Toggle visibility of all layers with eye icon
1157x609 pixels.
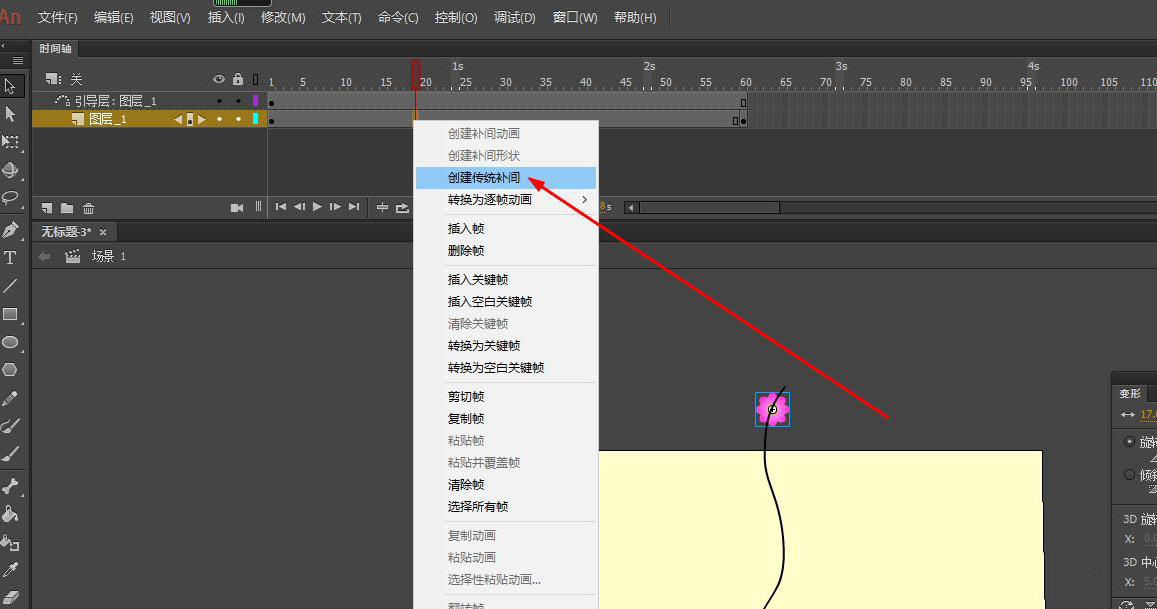(x=219, y=79)
